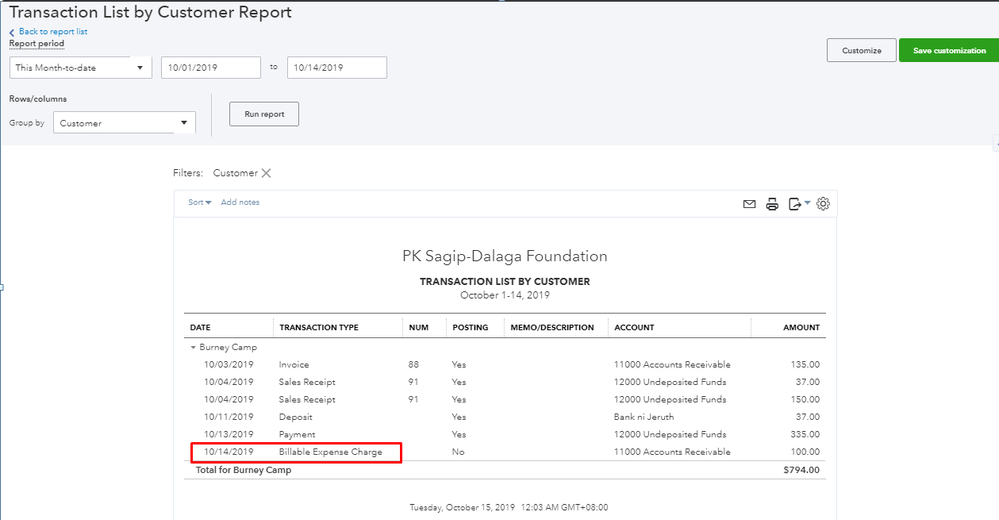Open the Group by Customer dropdown
The height and width of the screenshot is (520, 999).
pyautogui.click(x=124, y=124)
